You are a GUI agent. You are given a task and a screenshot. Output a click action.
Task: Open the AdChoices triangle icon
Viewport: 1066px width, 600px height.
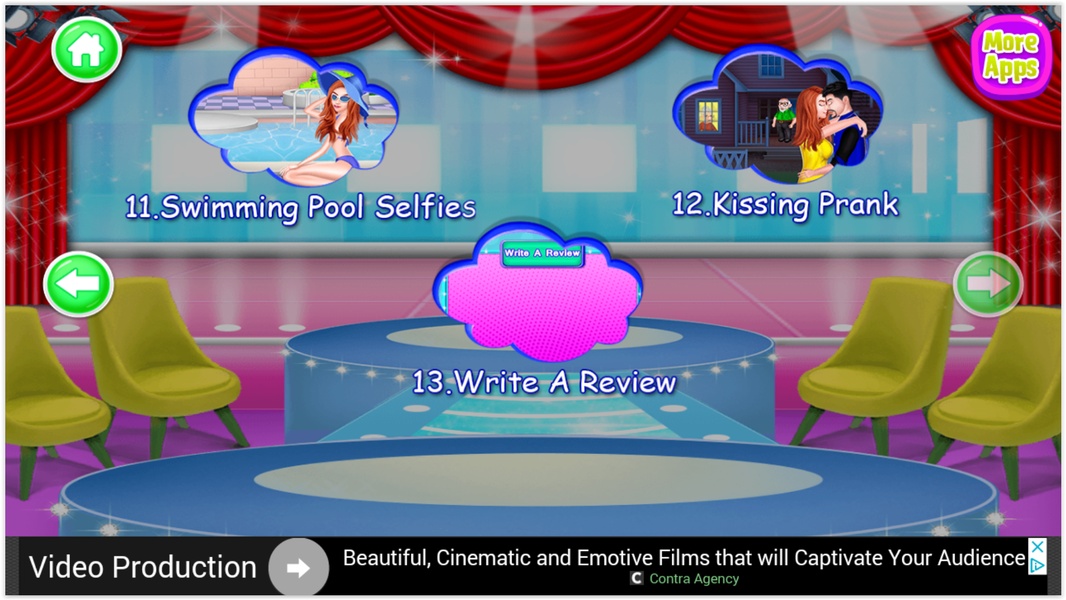pos(1037,565)
